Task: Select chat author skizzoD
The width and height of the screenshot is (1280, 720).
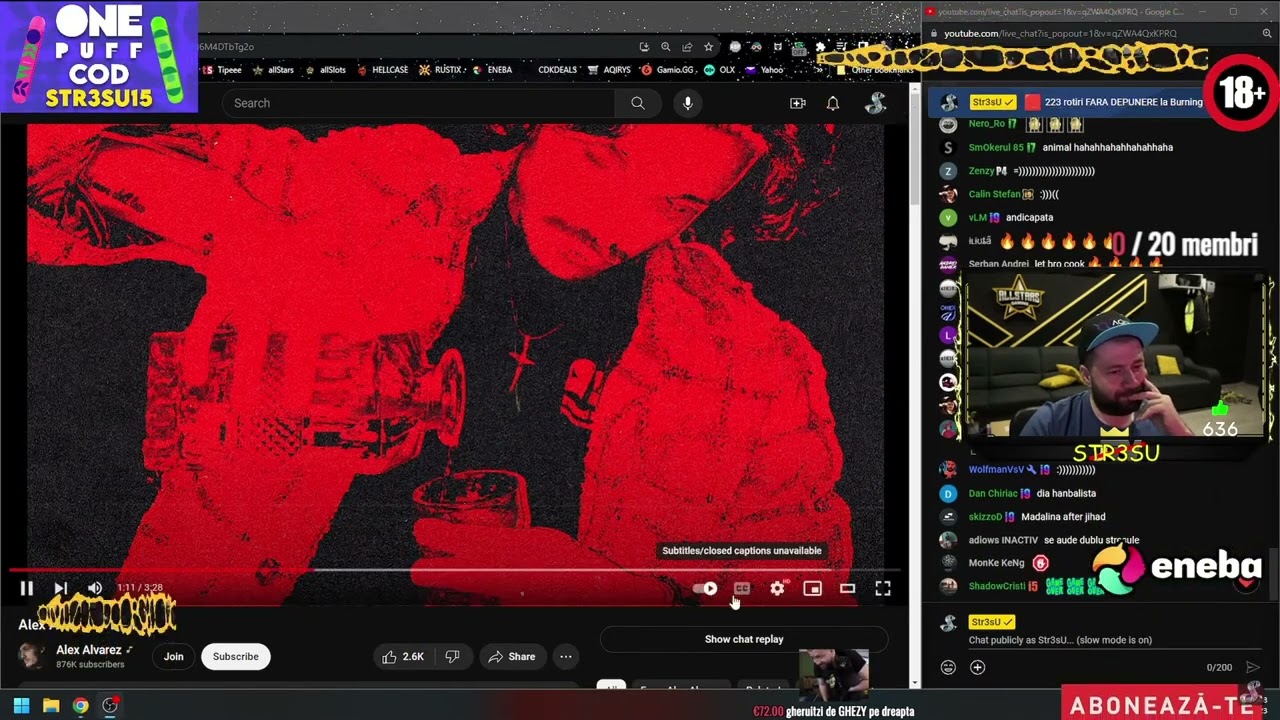Action: [985, 517]
